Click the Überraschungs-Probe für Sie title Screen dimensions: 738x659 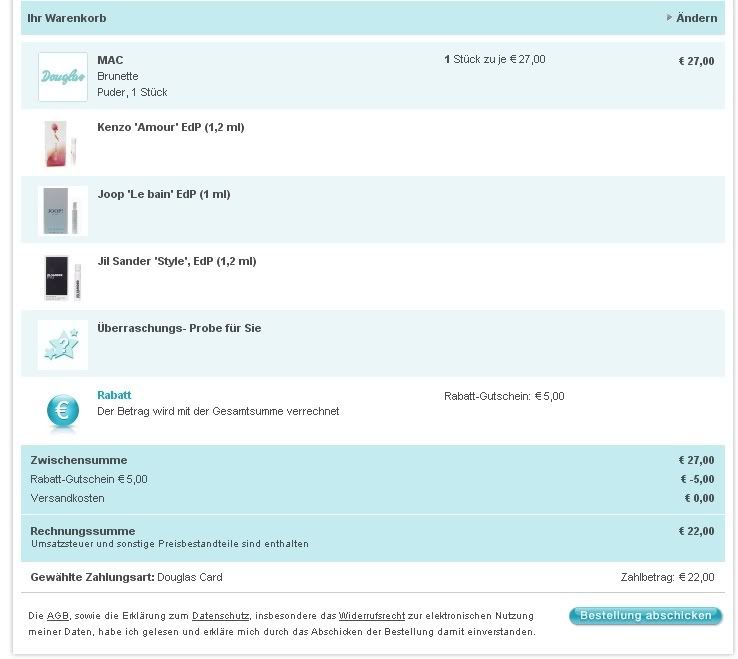(x=179, y=328)
